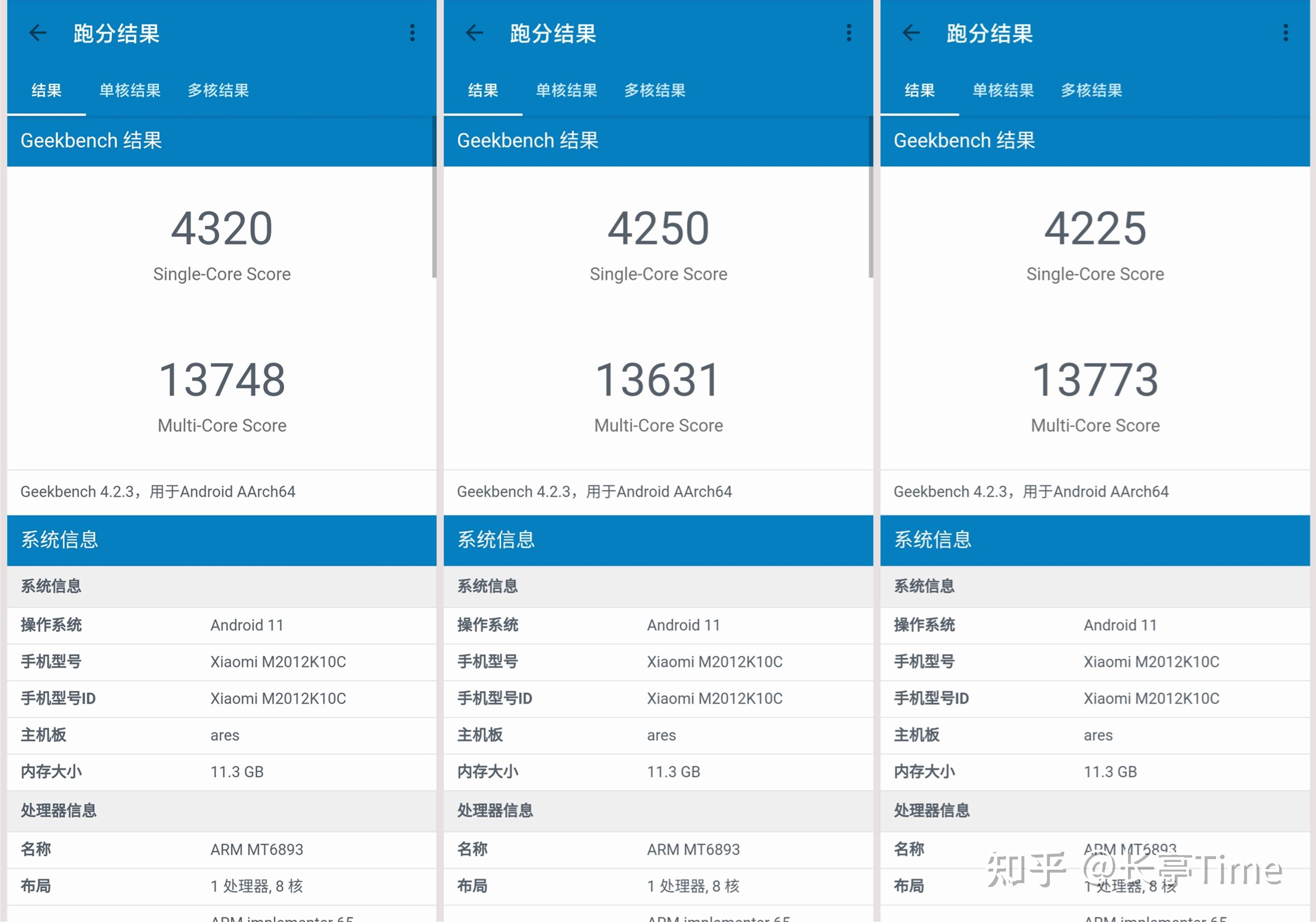
Task: Click ares motherboard value in the 4320-score panel
Action: (224, 735)
